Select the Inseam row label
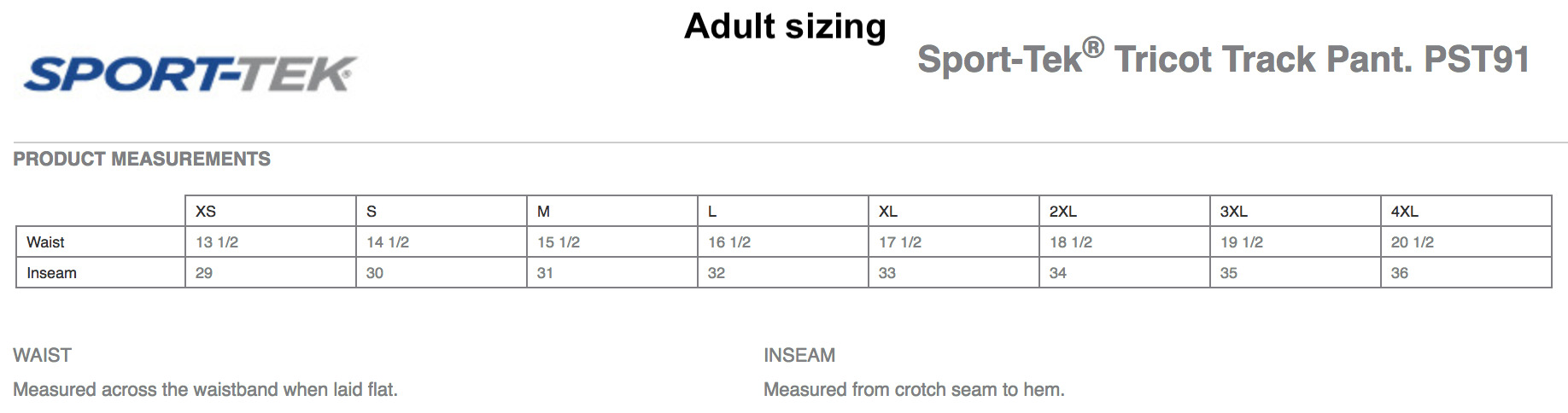The image size is (1568, 413). click(51, 273)
